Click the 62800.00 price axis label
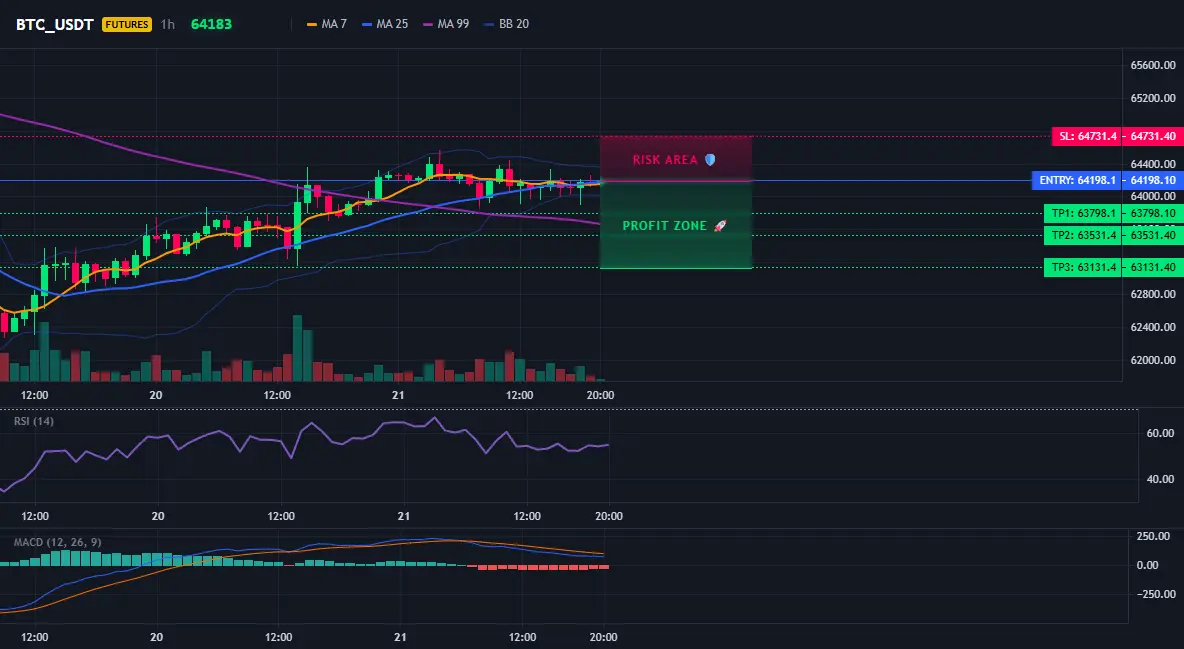This screenshot has width=1184, height=649. click(x=1153, y=294)
